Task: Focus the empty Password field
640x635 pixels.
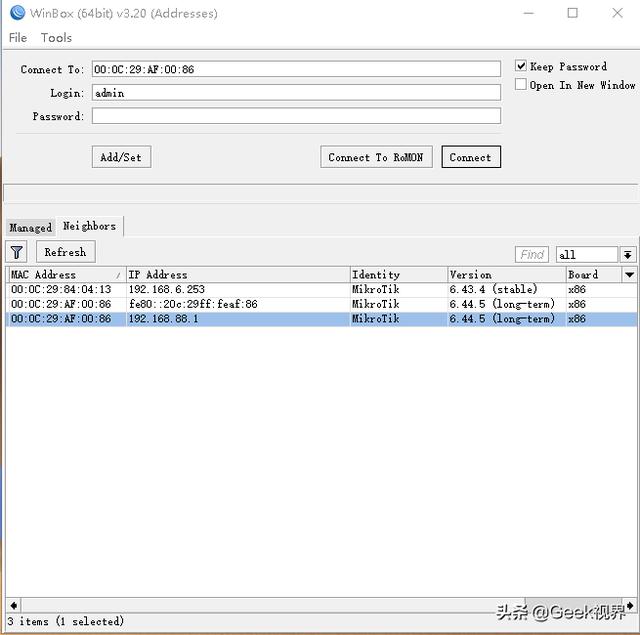Action: [296, 116]
